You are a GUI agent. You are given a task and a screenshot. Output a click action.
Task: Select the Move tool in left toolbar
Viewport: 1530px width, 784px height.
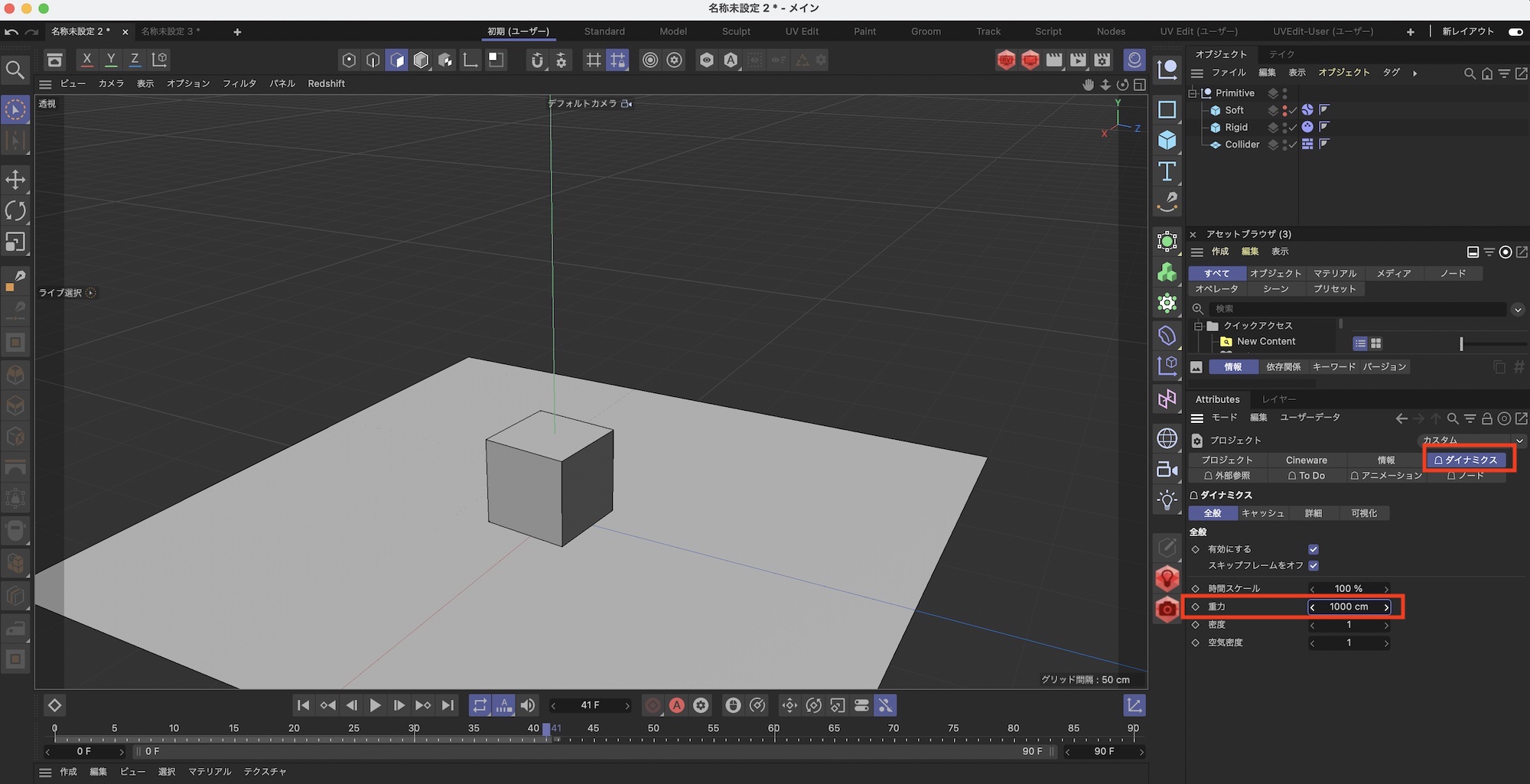click(15, 180)
